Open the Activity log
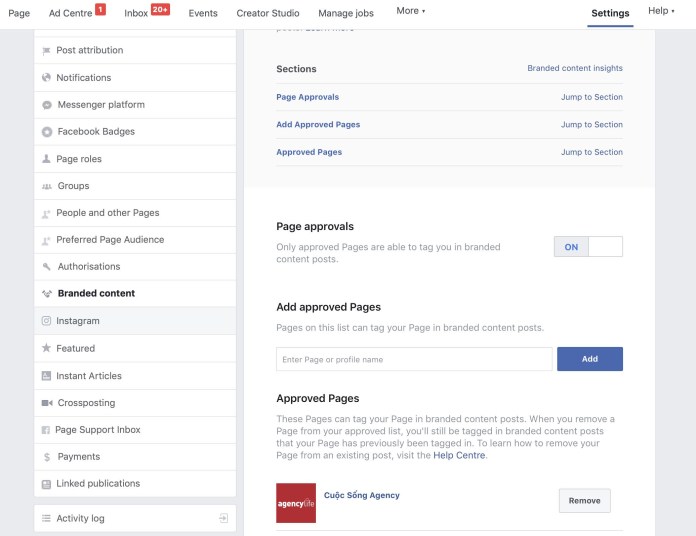 (x=135, y=518)
